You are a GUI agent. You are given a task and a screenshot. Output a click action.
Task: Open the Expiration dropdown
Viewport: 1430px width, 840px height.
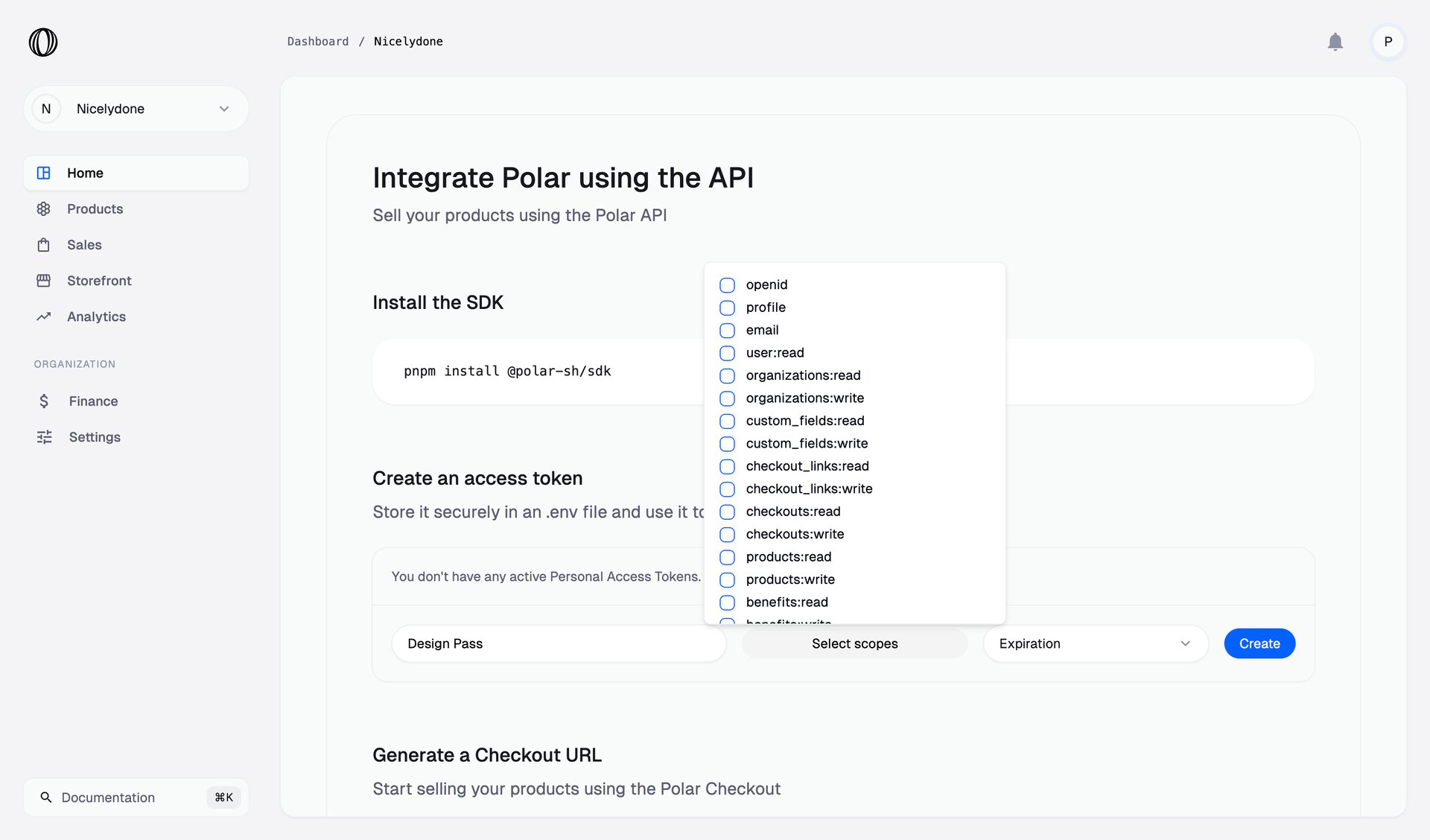click(x=1095, y=643)
